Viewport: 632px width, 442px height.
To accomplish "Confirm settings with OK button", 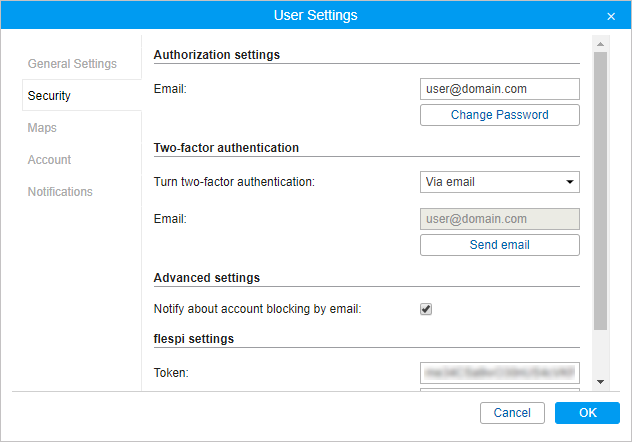I will click(587, 413).
